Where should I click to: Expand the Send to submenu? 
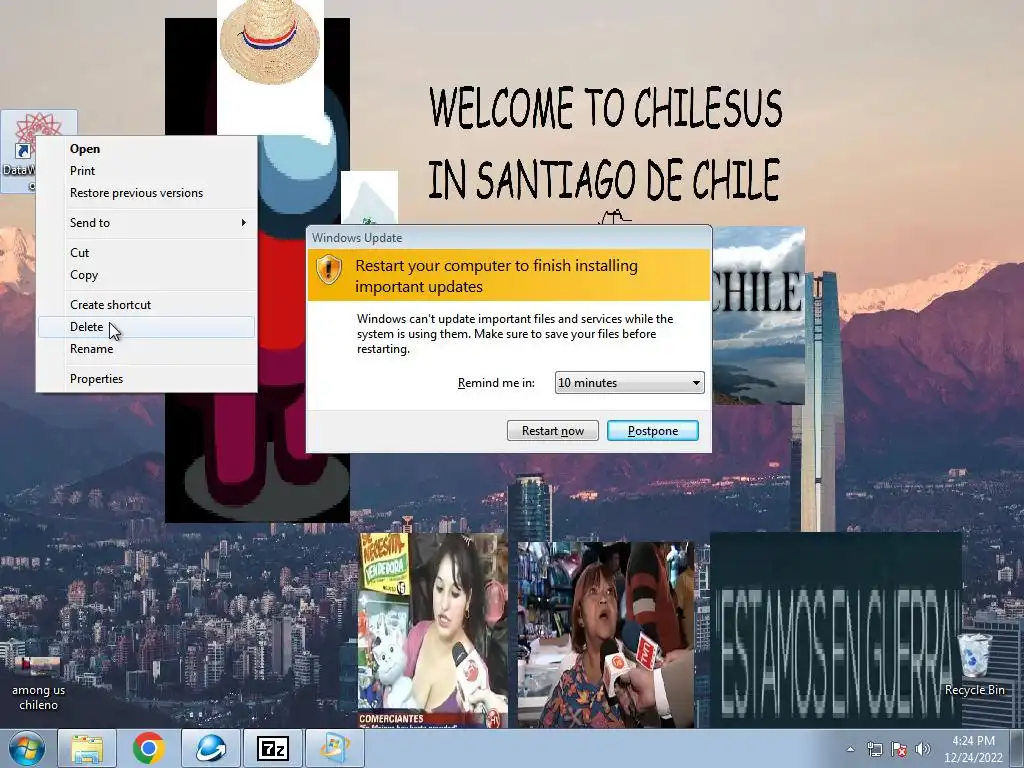pos(146,223)
